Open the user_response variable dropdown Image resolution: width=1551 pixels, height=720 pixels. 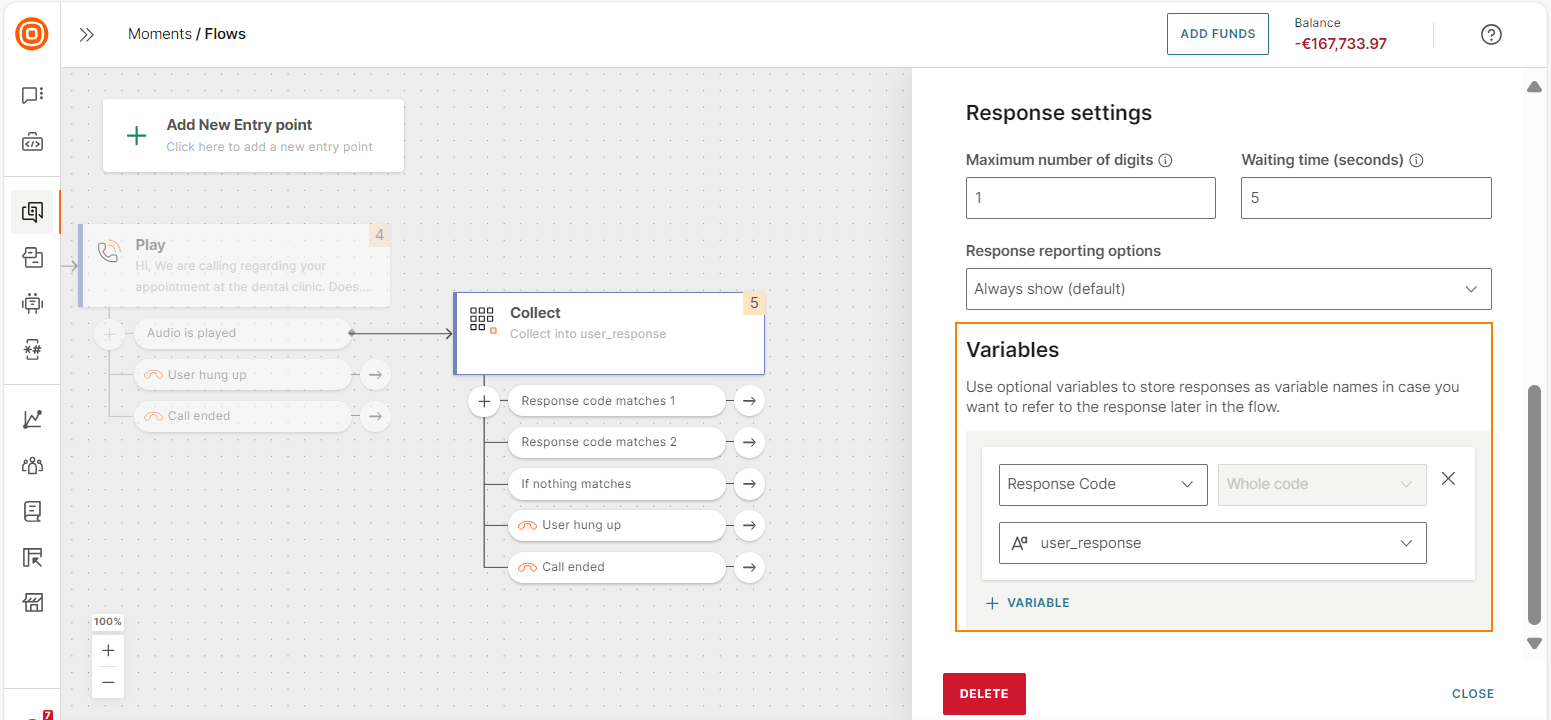coord(1212,543)
